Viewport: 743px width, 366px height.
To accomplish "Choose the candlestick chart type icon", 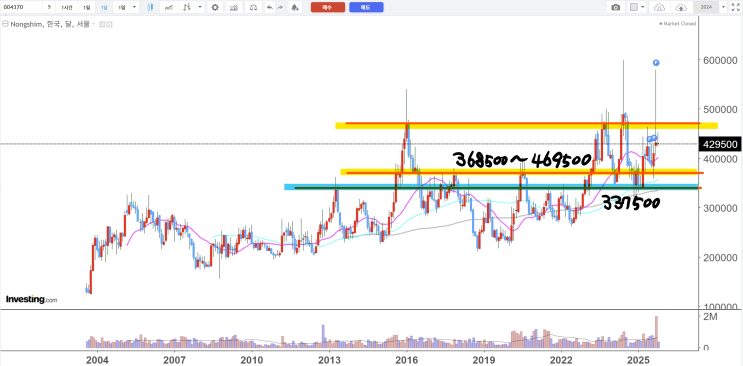I will pos(150,7).
